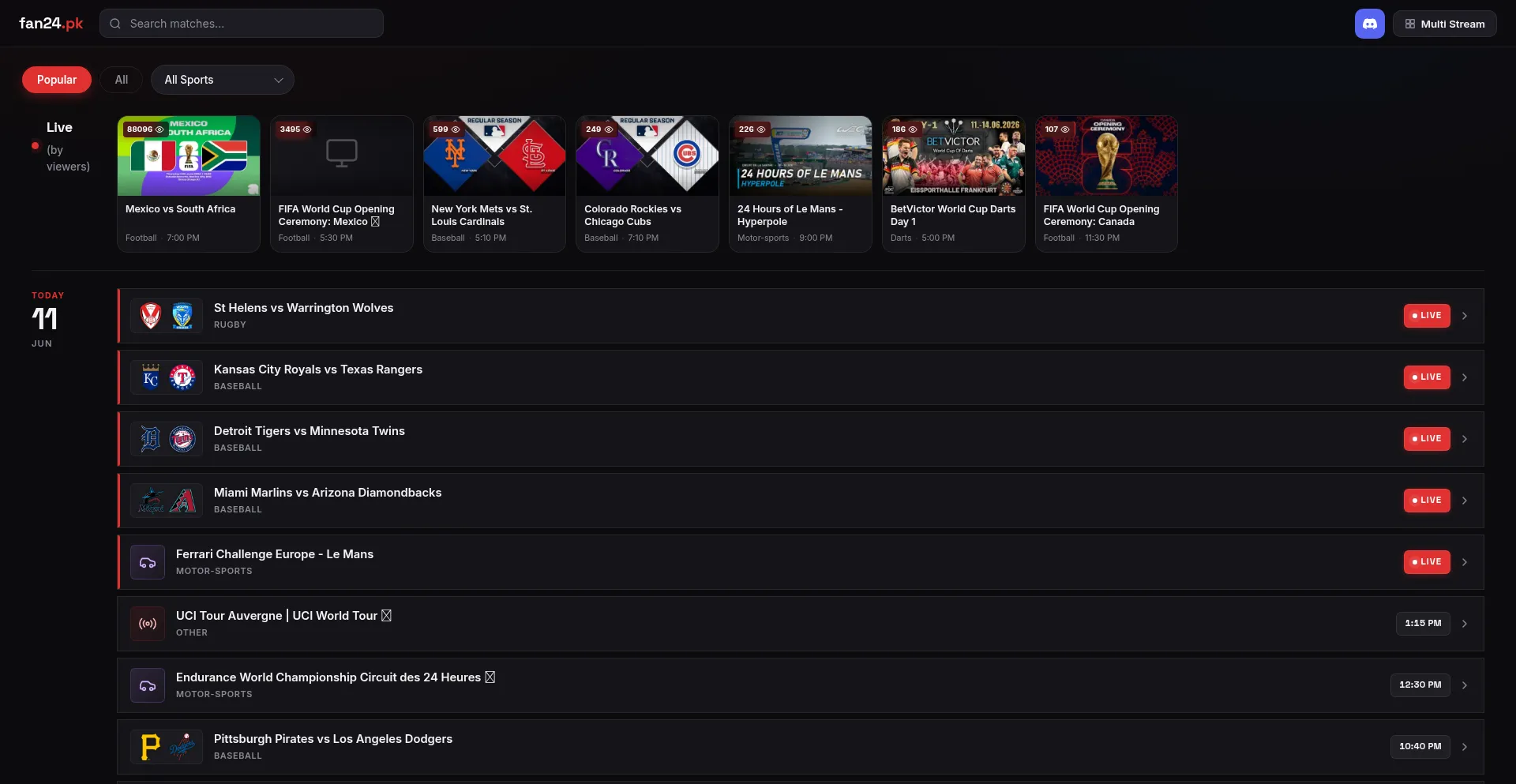Click the 107 viewers badge

[x=1057, y=129]
